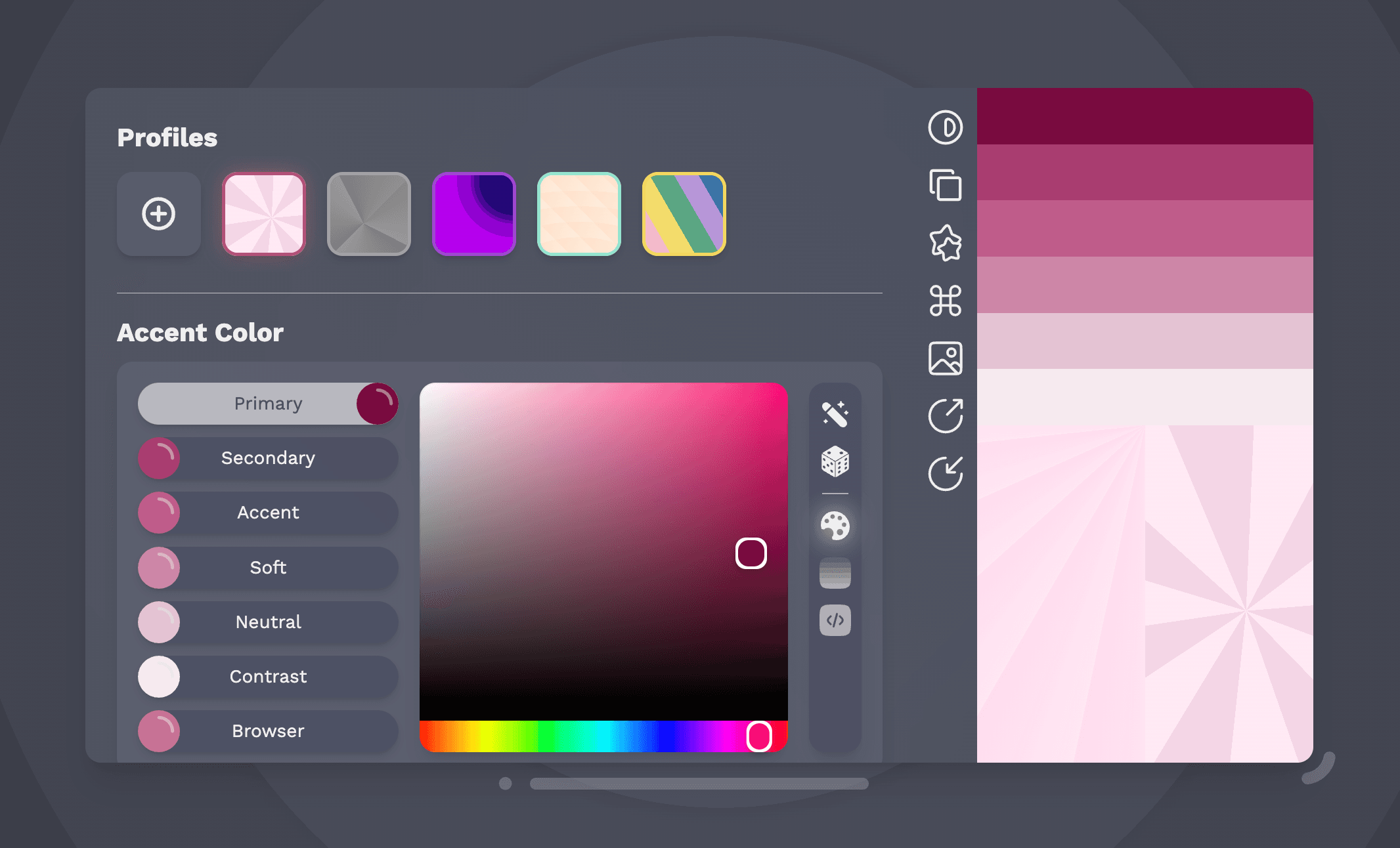This screenshot has height=848, width=1400.
Task: Click the duplicate profile copy icon
Action: click(945, 185)
